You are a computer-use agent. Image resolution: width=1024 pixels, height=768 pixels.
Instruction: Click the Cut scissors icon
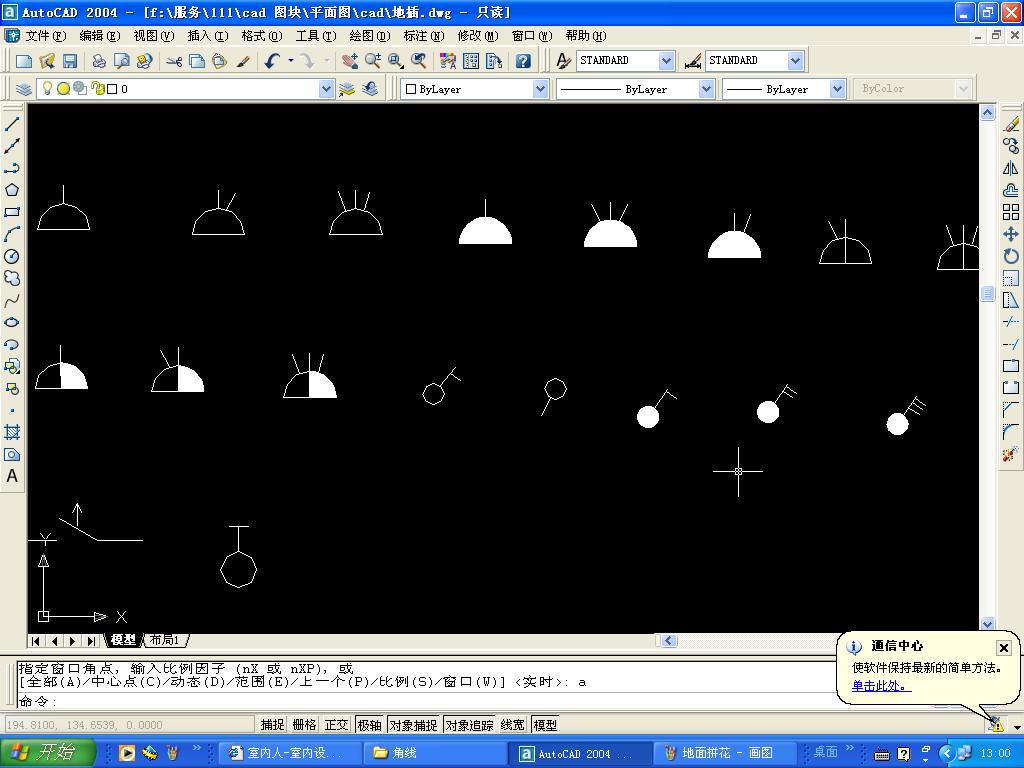[x=174, y=61]
